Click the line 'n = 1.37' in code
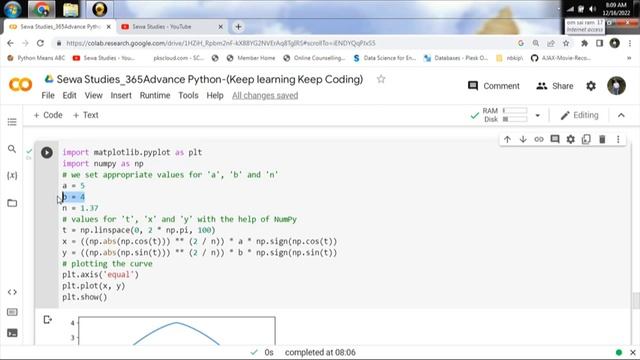This screenshot has height=360, width=640. click(x=80, y=208)
